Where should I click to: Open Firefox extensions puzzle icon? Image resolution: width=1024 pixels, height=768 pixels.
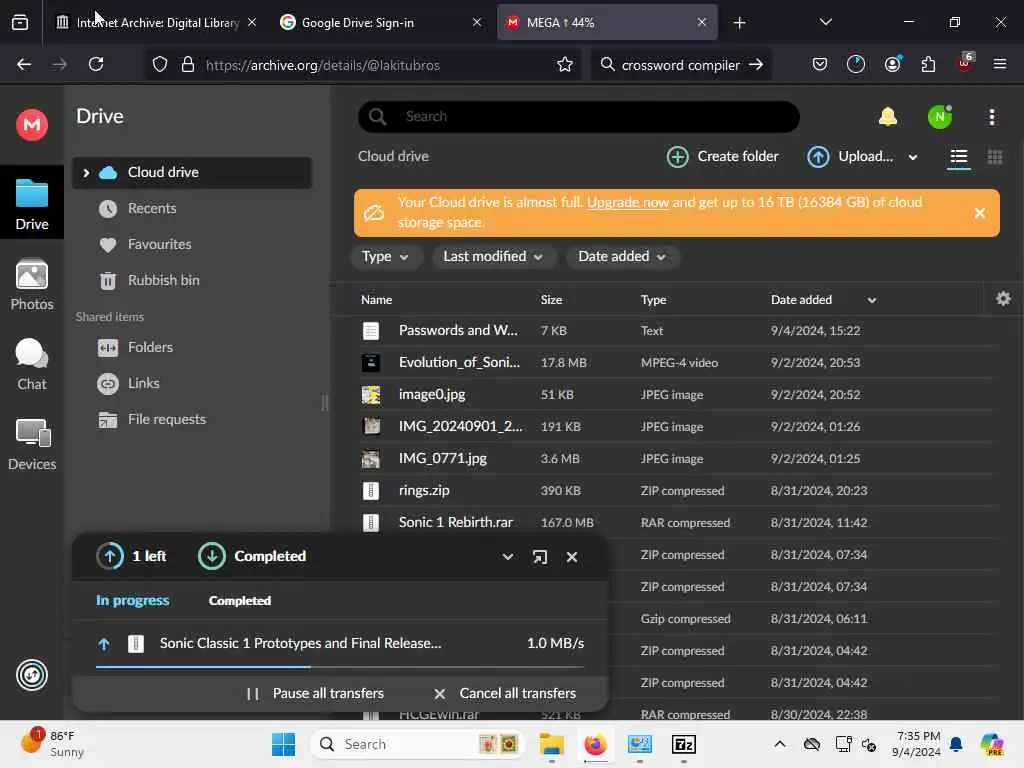928,64
